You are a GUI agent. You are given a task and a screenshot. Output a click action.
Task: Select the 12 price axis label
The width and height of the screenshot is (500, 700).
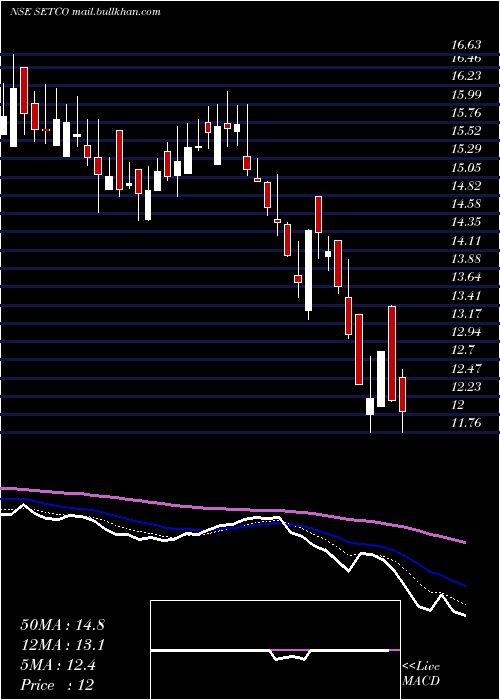pos(458,405)
